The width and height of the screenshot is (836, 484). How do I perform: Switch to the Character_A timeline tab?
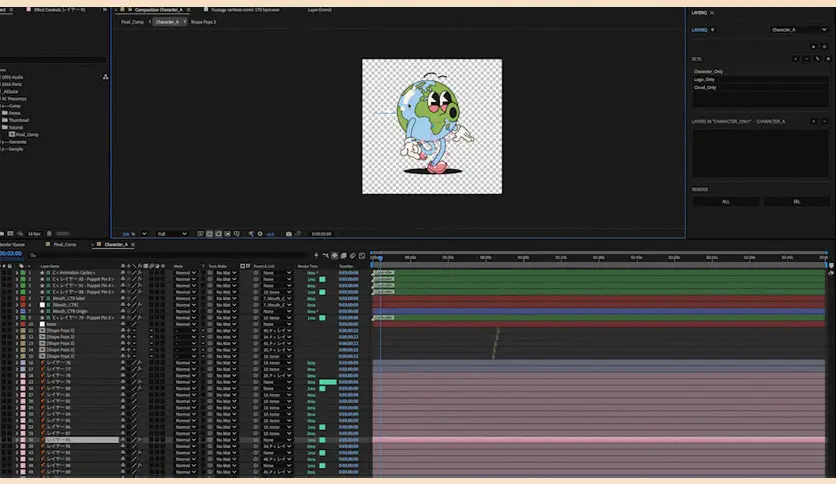[x=116, y=245]
